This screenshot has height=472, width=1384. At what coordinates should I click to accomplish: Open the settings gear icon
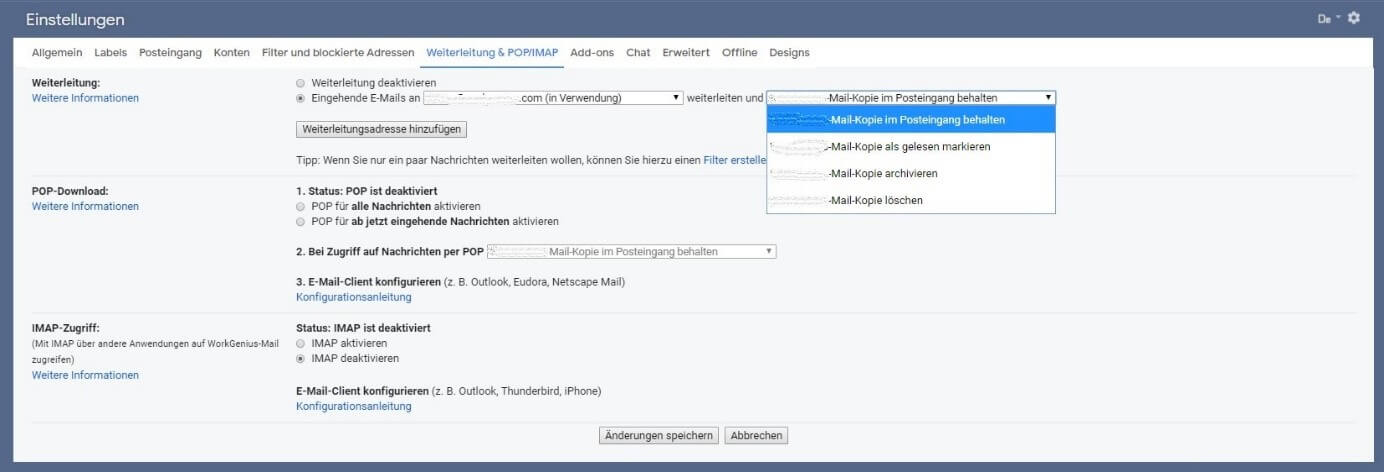click(1354, 18)
